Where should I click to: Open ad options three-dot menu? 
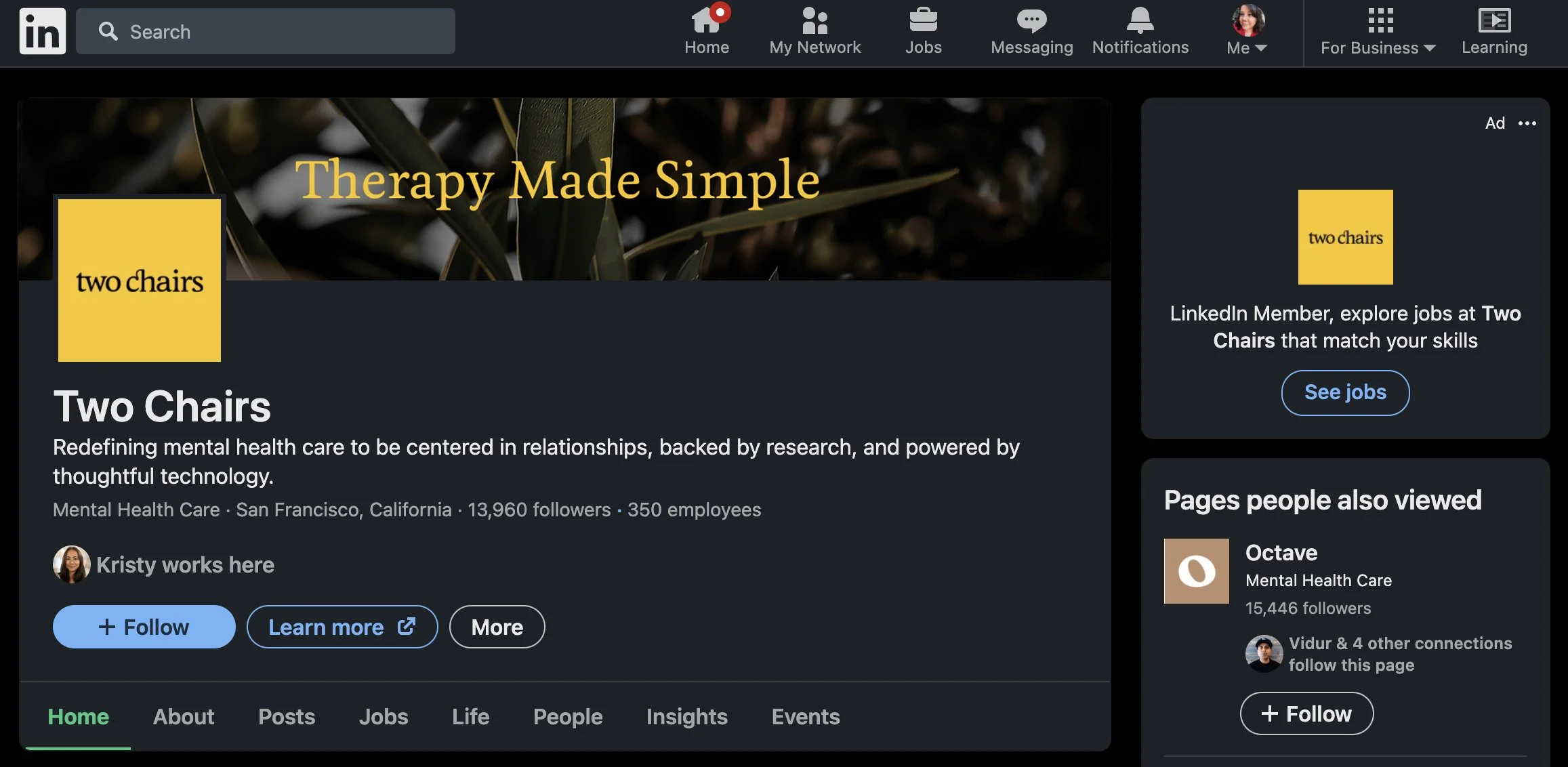tap(1527, 123)
